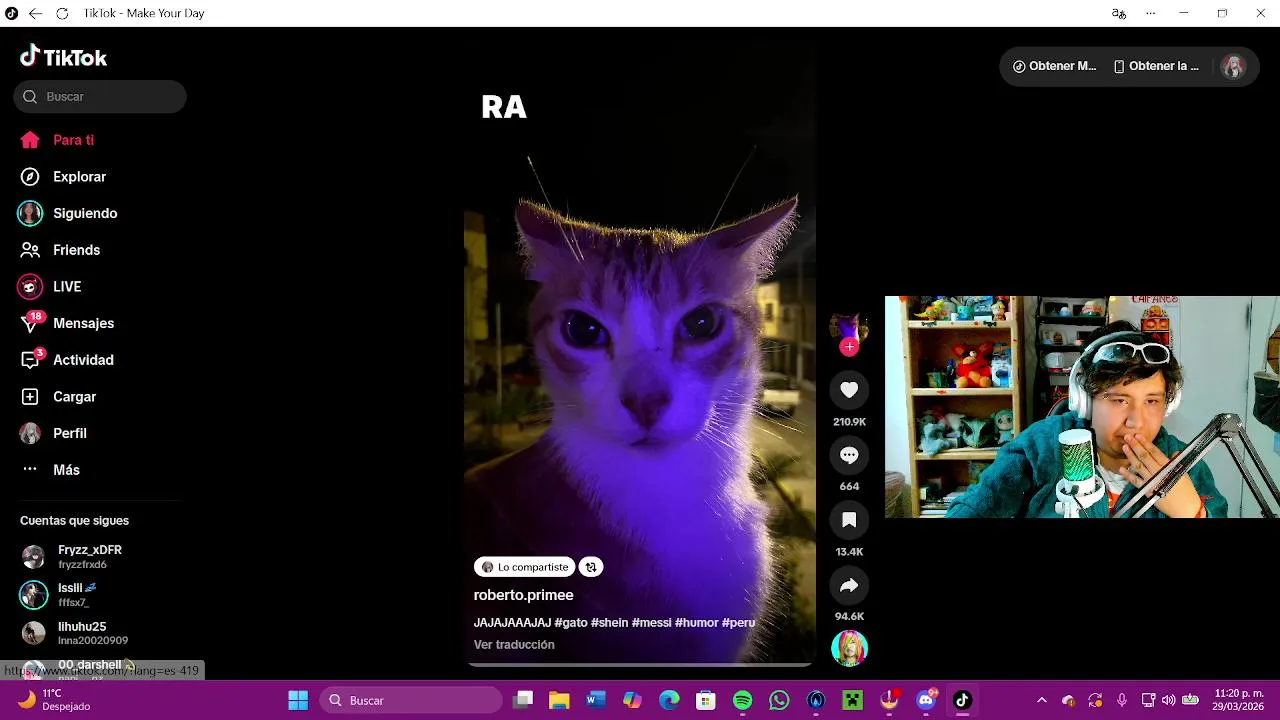
Task: Open the title bar three-dots menu
Action: point(1151,13)
